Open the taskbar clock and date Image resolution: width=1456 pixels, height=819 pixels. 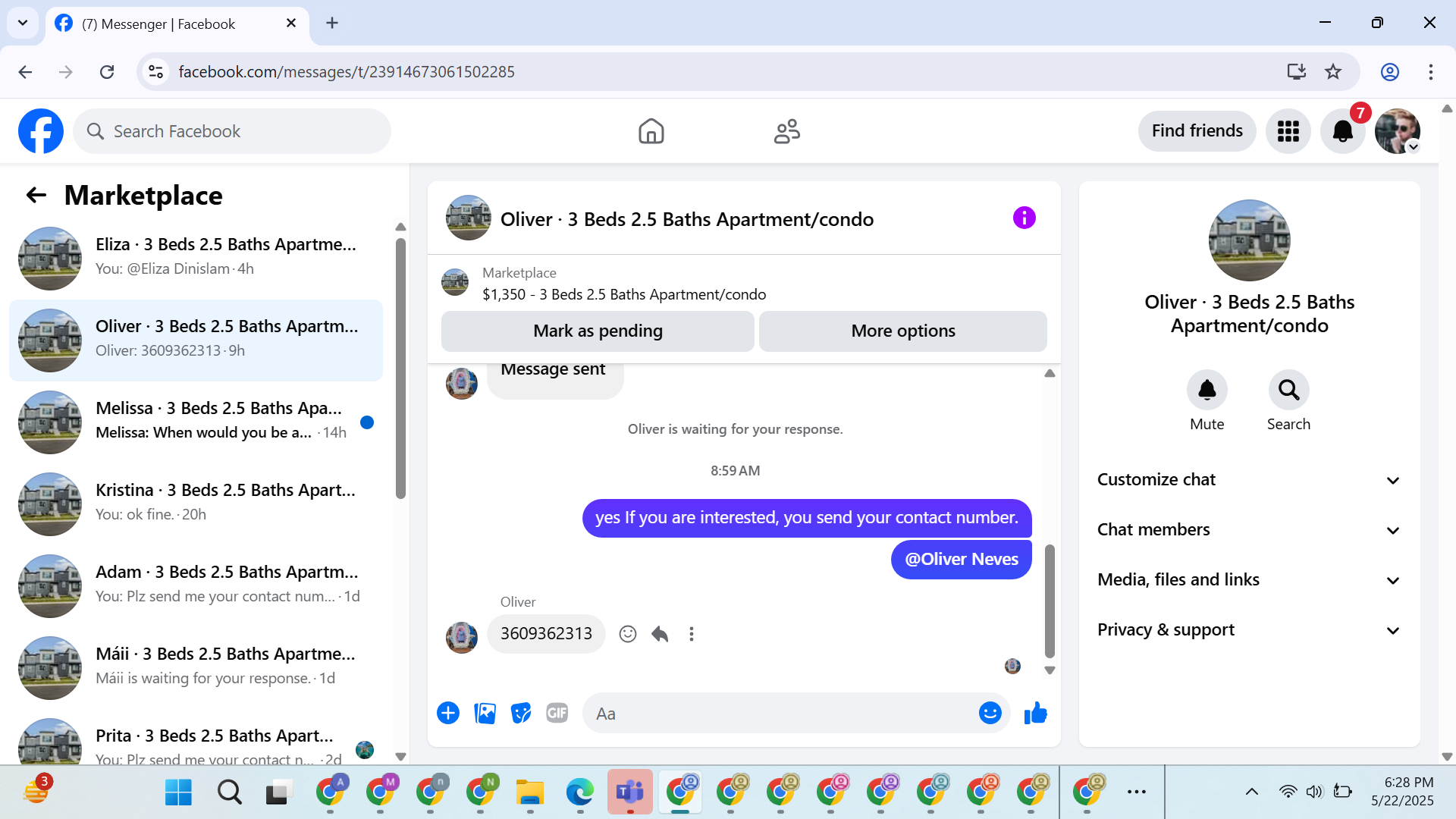(1402, 792)
